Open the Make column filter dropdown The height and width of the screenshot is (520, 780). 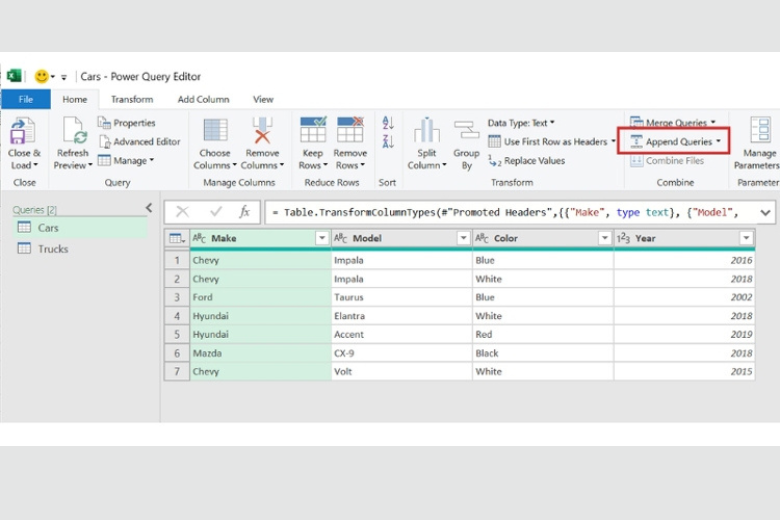321,238
